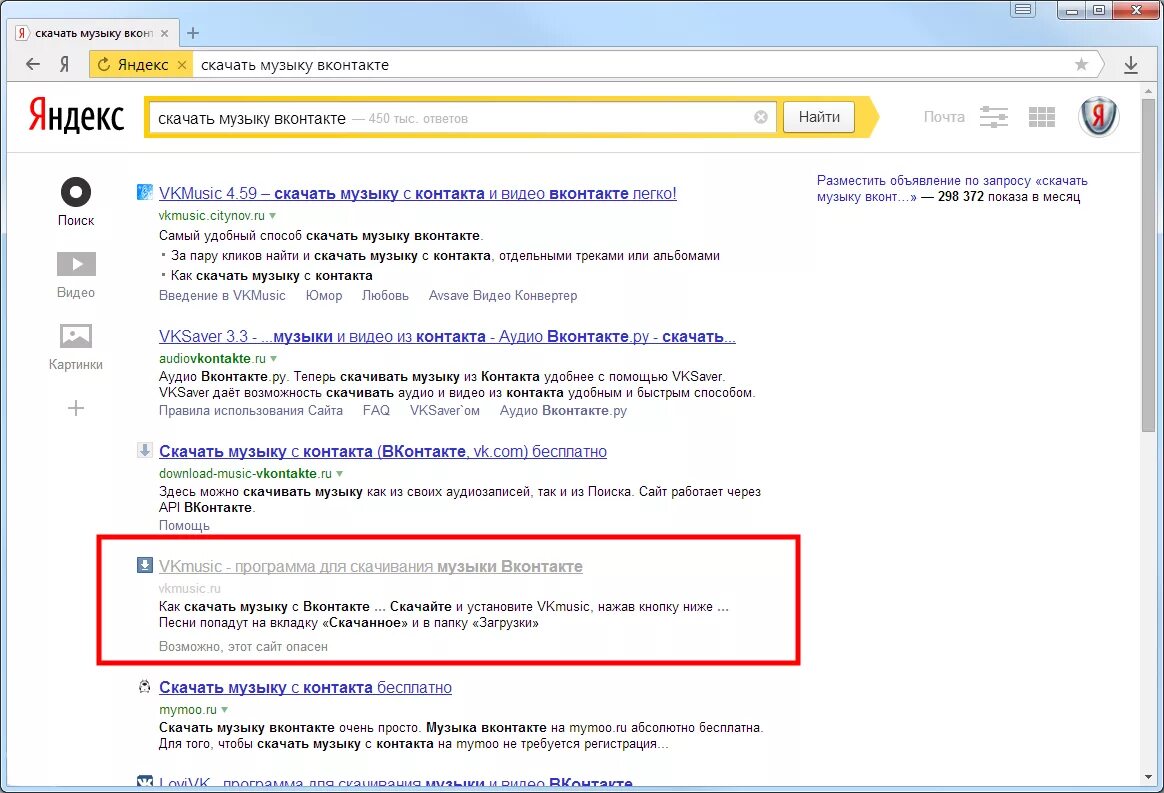Expand dropdown next to mymoo.ru

225,710
